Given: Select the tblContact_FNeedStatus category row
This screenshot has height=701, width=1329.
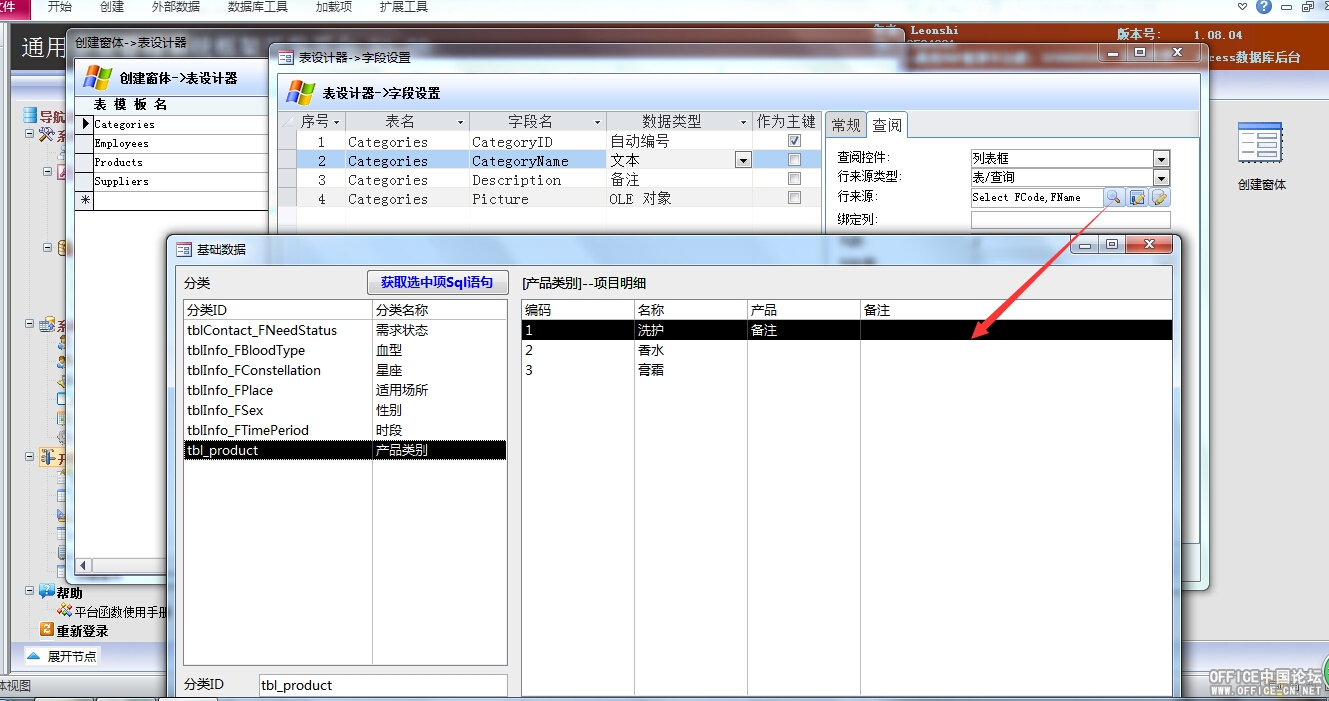Looking at the screenshot, I should click(345, 330).
